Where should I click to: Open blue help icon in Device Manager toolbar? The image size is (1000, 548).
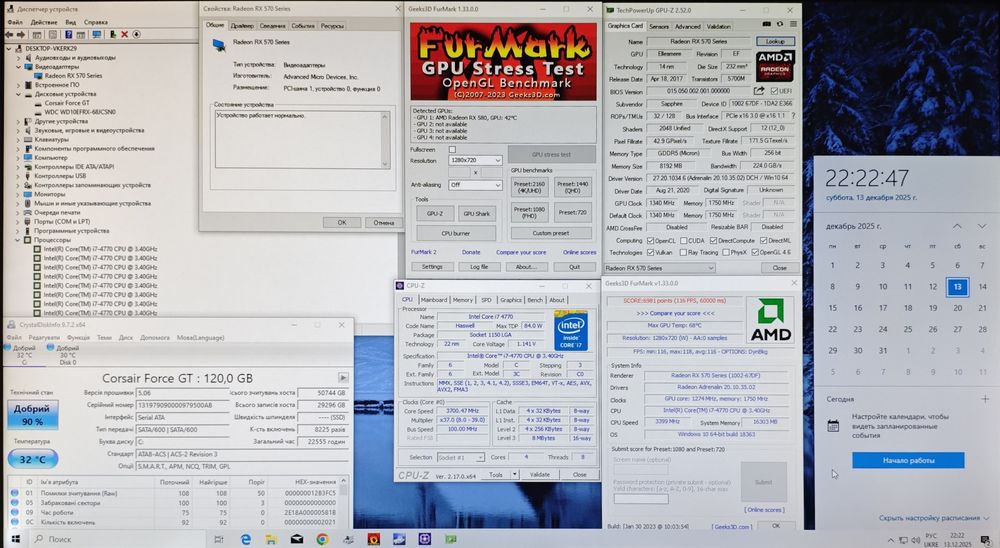click(68, 34)
